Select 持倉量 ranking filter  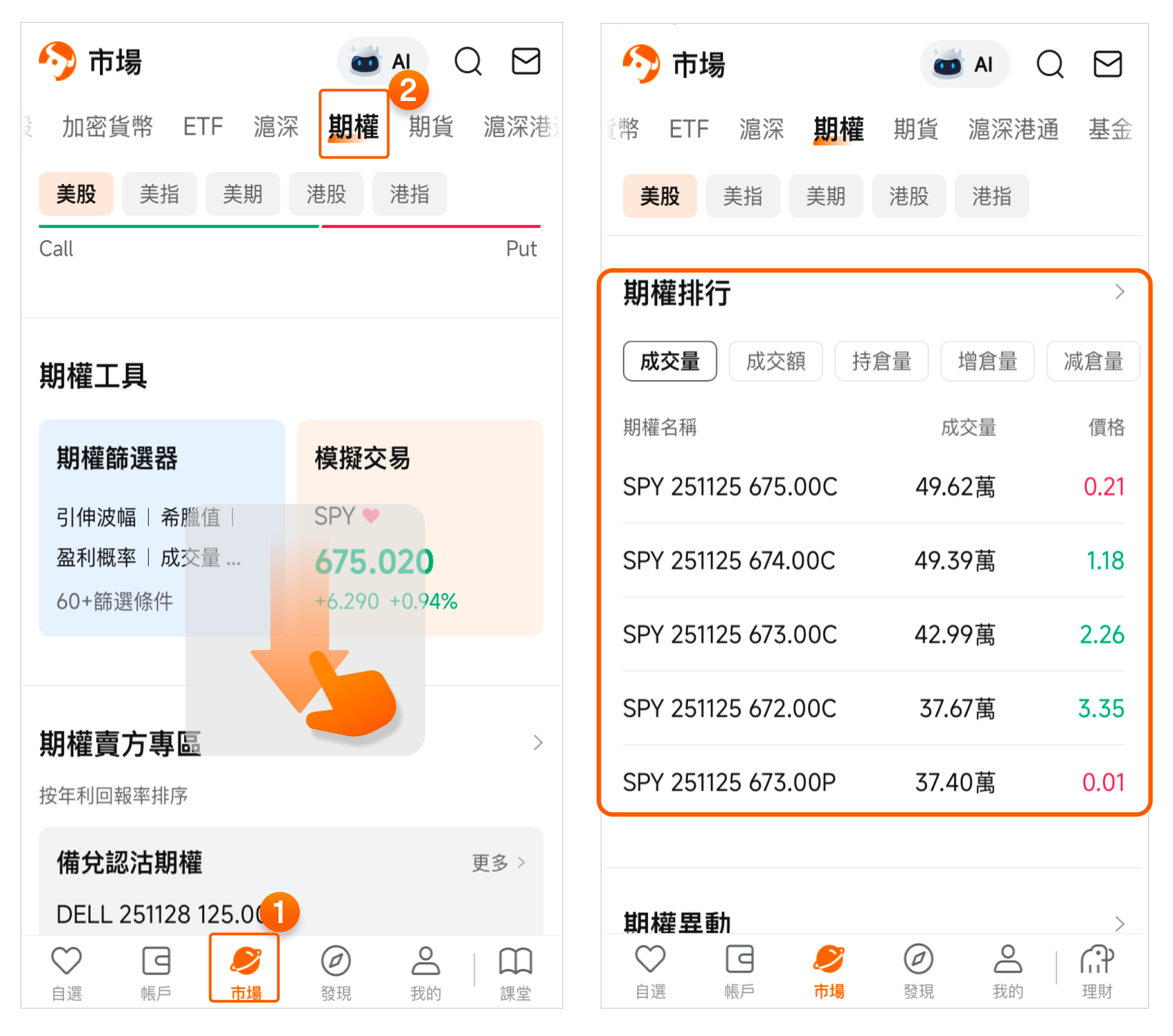point(881,362)
